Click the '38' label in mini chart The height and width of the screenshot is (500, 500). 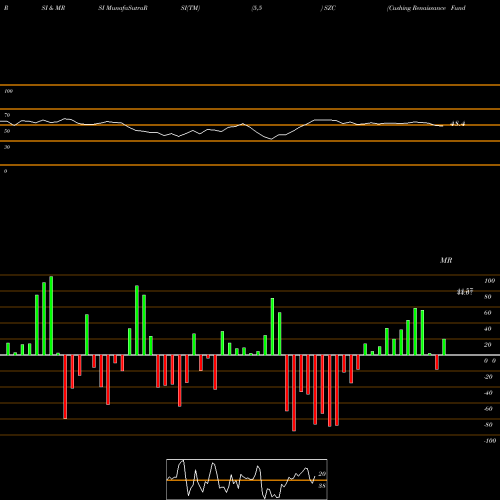322,486
